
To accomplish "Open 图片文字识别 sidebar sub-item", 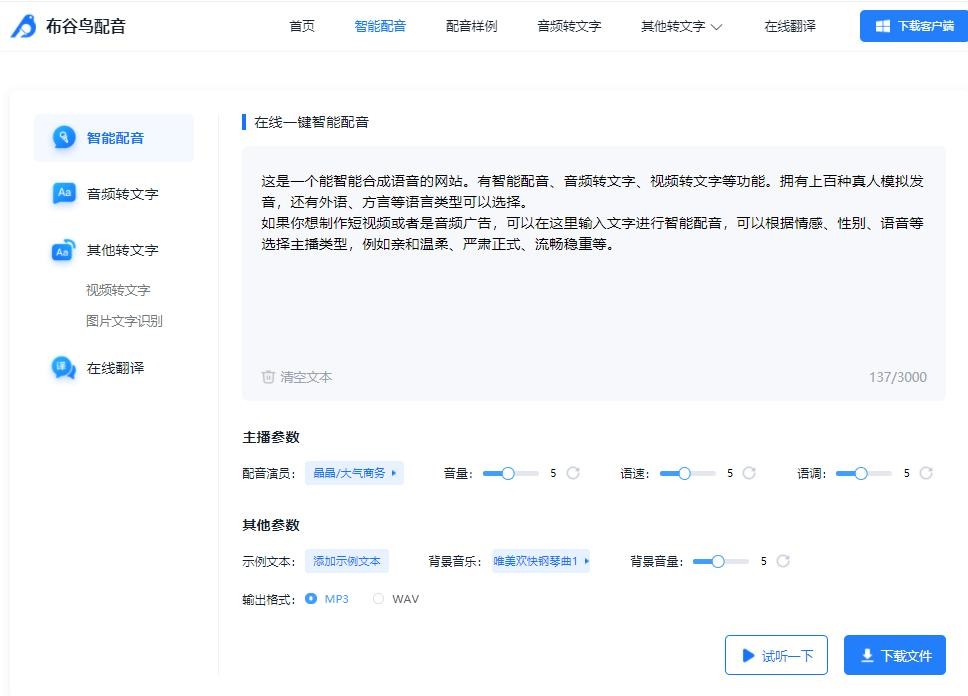I will 124,321.
